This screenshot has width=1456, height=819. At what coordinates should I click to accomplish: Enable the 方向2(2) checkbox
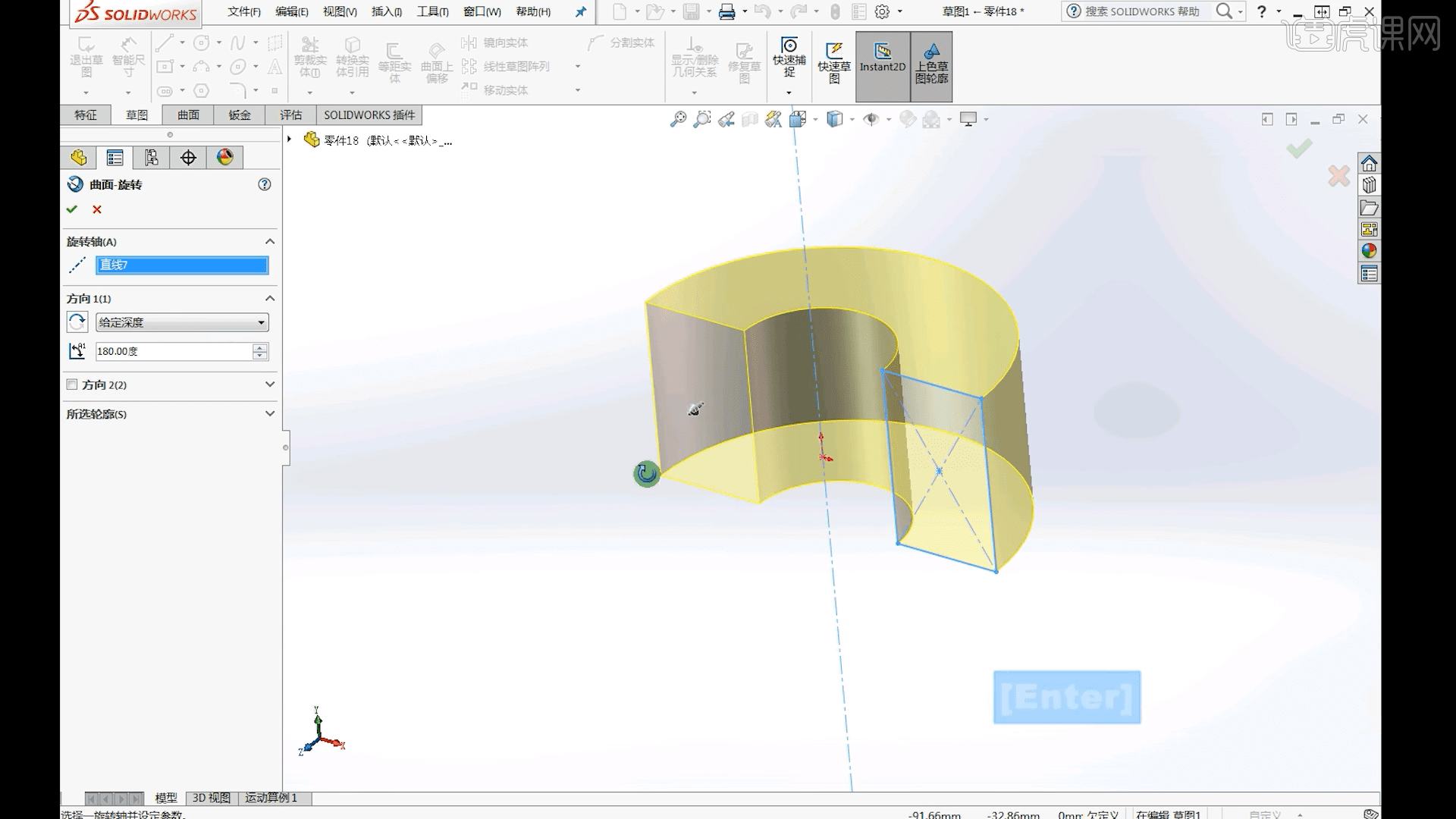pyautogui.click(x=73, y=384)
